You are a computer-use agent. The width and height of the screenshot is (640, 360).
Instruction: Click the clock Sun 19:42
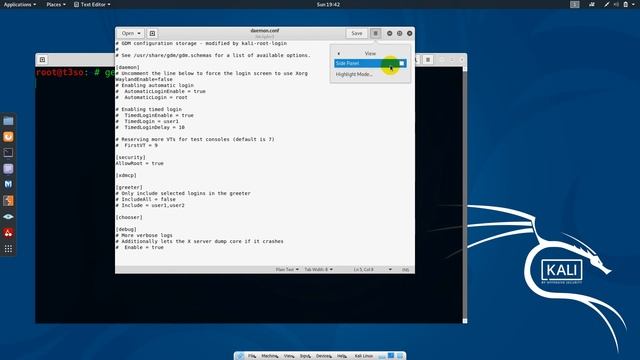tap(328, 4)
